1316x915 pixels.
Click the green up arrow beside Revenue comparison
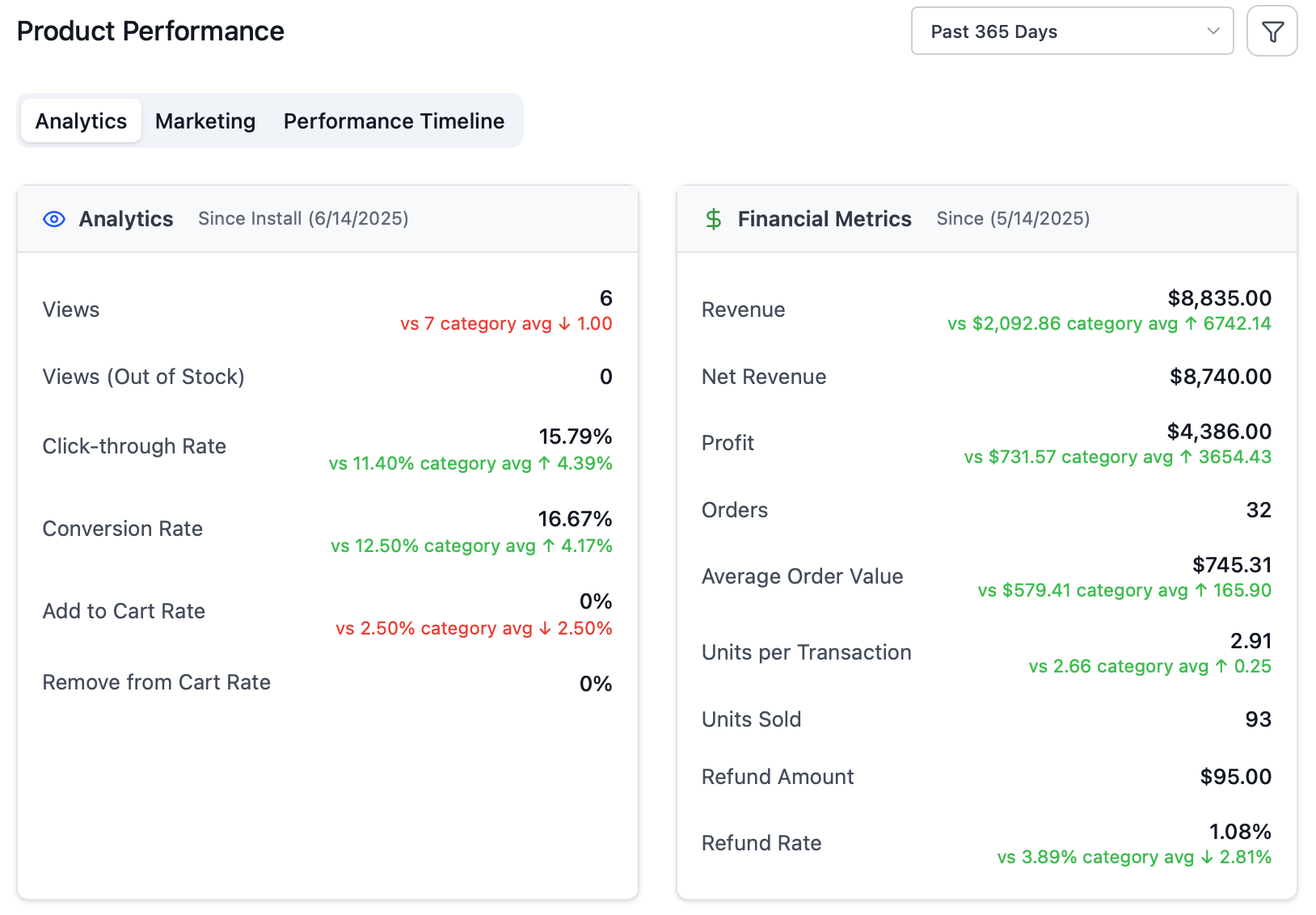pos(1192,323)
